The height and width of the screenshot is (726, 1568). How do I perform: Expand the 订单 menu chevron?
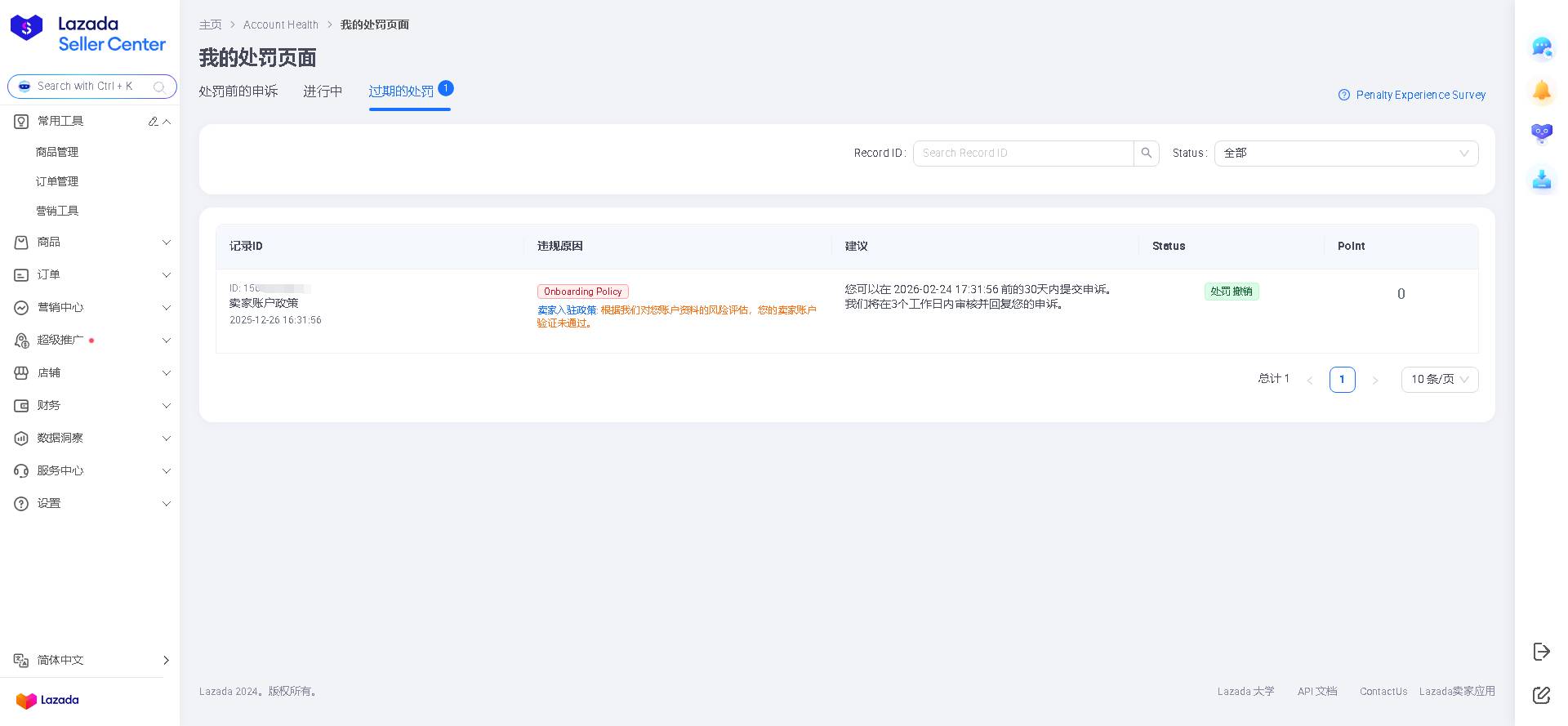[x=167, y=274]
